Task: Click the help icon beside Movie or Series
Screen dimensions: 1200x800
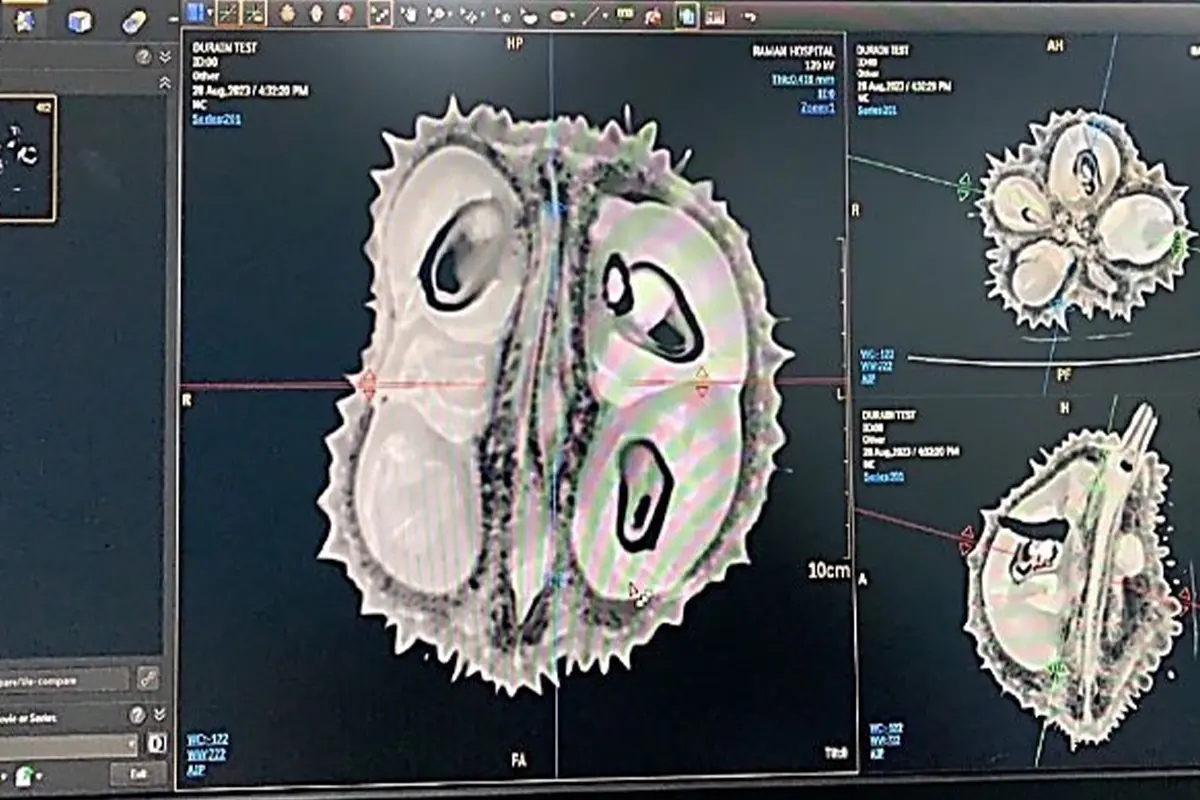Action: point(138,715)
